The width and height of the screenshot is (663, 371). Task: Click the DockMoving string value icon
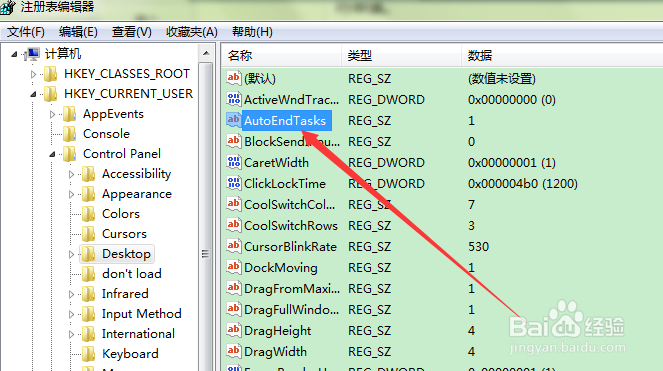234,267
